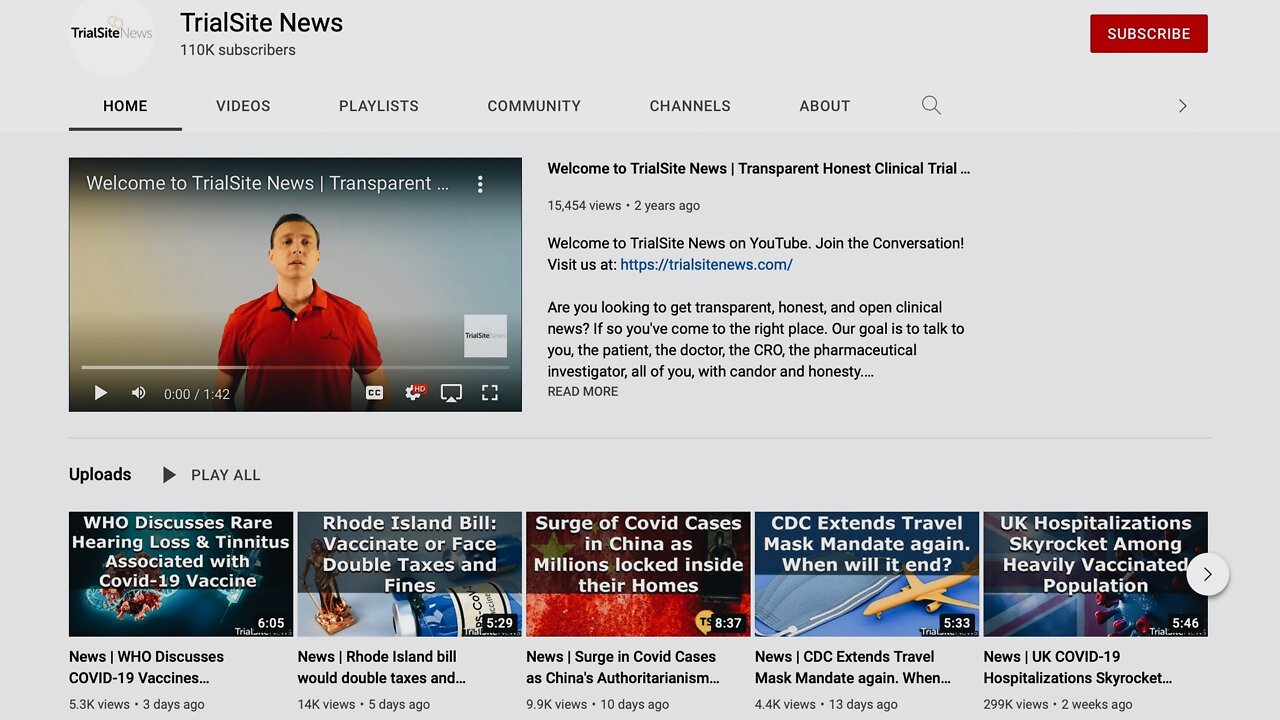Click the title 'News | WHO Discusses COVID-19 Vaccines'
1280x720 pixels.
click(x=146, y=667)
